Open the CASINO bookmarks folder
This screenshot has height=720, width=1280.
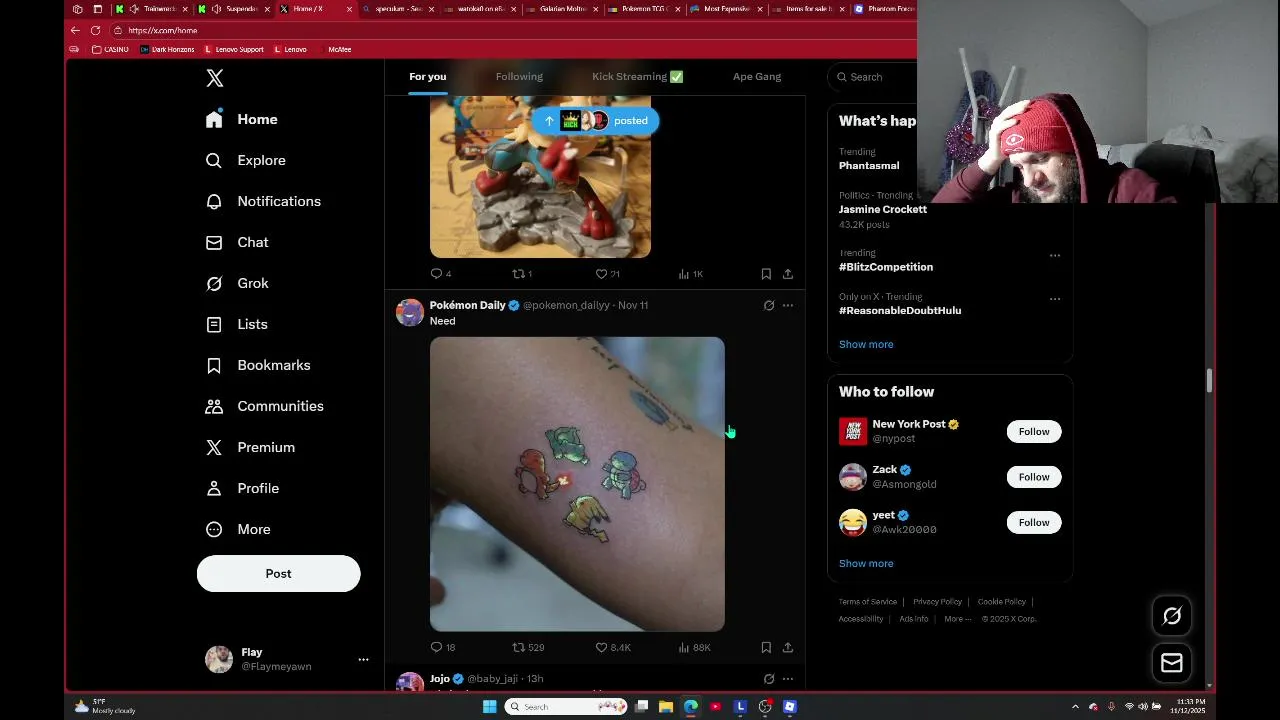point(110,49)
